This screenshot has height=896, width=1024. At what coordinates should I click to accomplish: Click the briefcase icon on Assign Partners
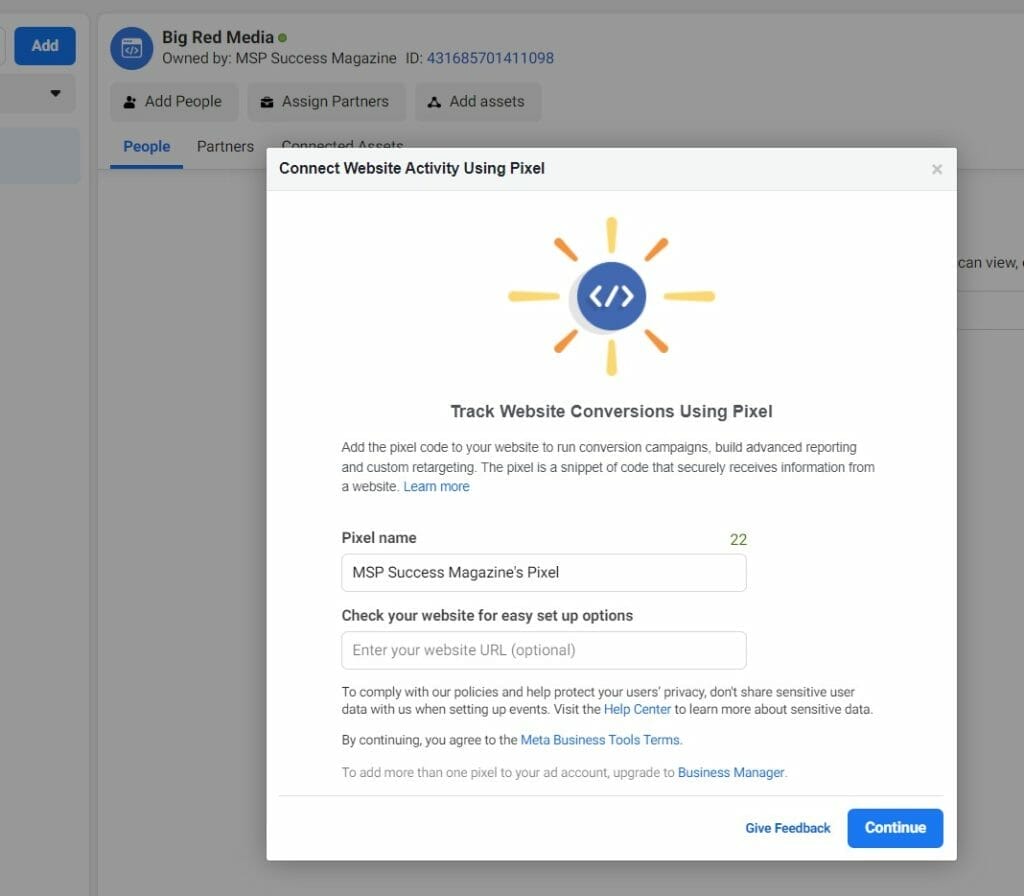coord(266,102)
